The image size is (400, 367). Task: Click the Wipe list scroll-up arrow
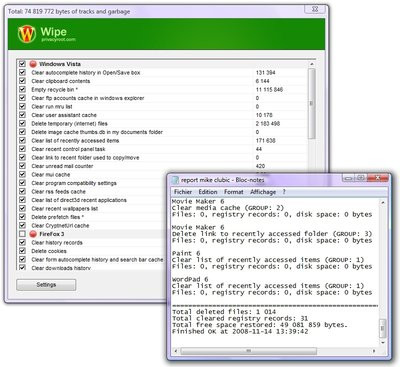pyautogui.click(x=312, y=64)
